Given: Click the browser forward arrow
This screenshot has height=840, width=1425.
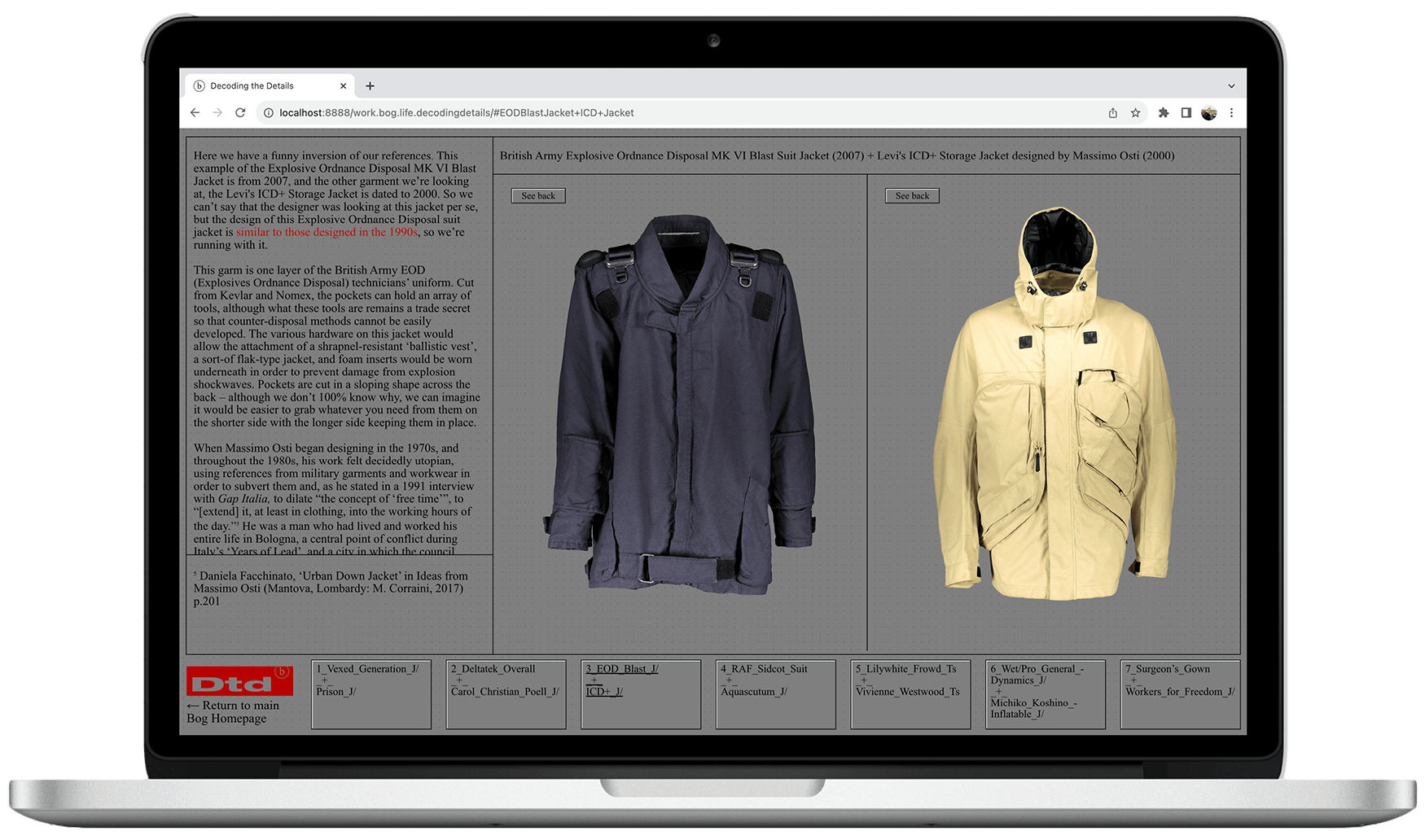Looking at the screenshot, I should pos(217,113).
